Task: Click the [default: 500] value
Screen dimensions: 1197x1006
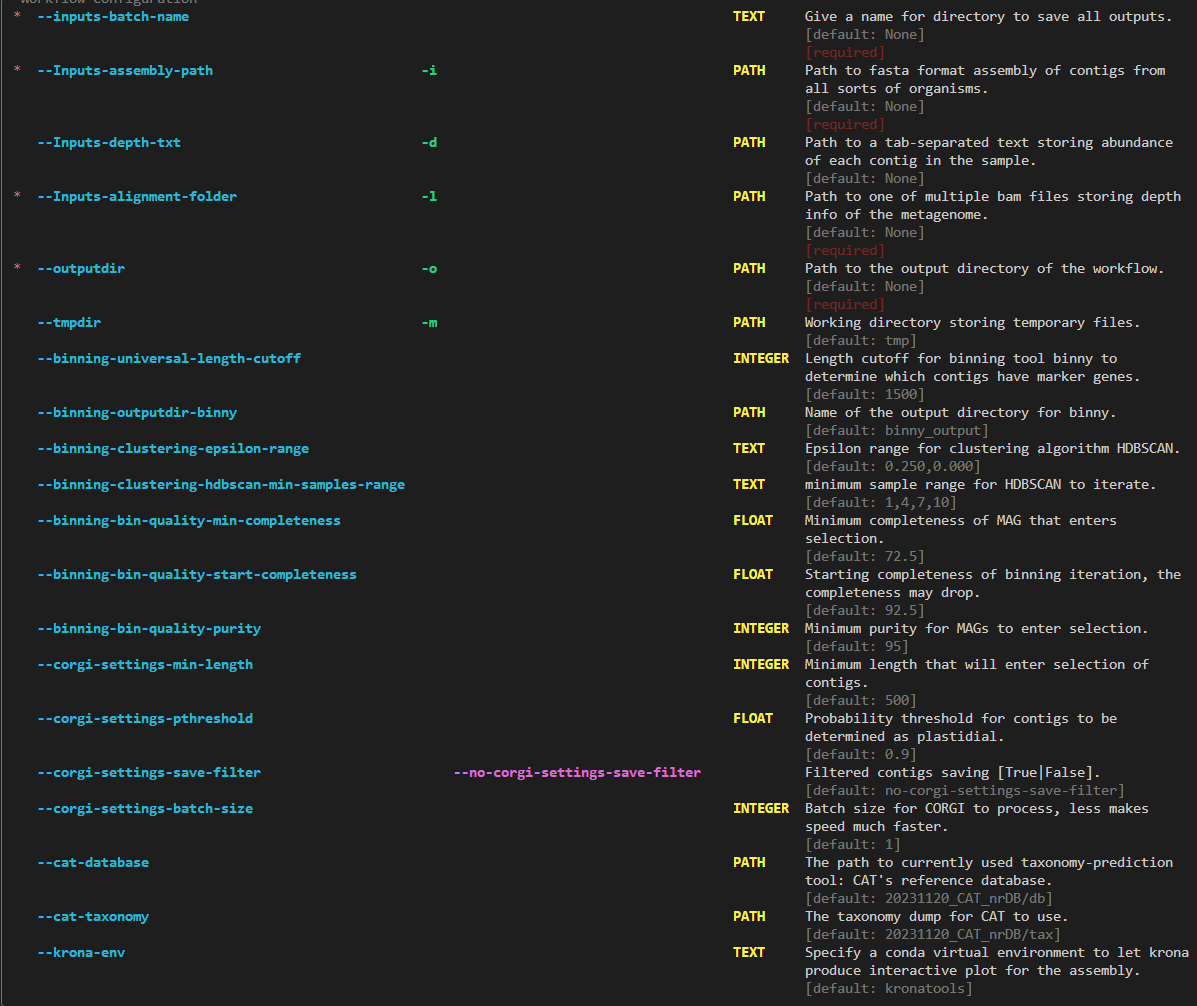Action: click(861, 701)
